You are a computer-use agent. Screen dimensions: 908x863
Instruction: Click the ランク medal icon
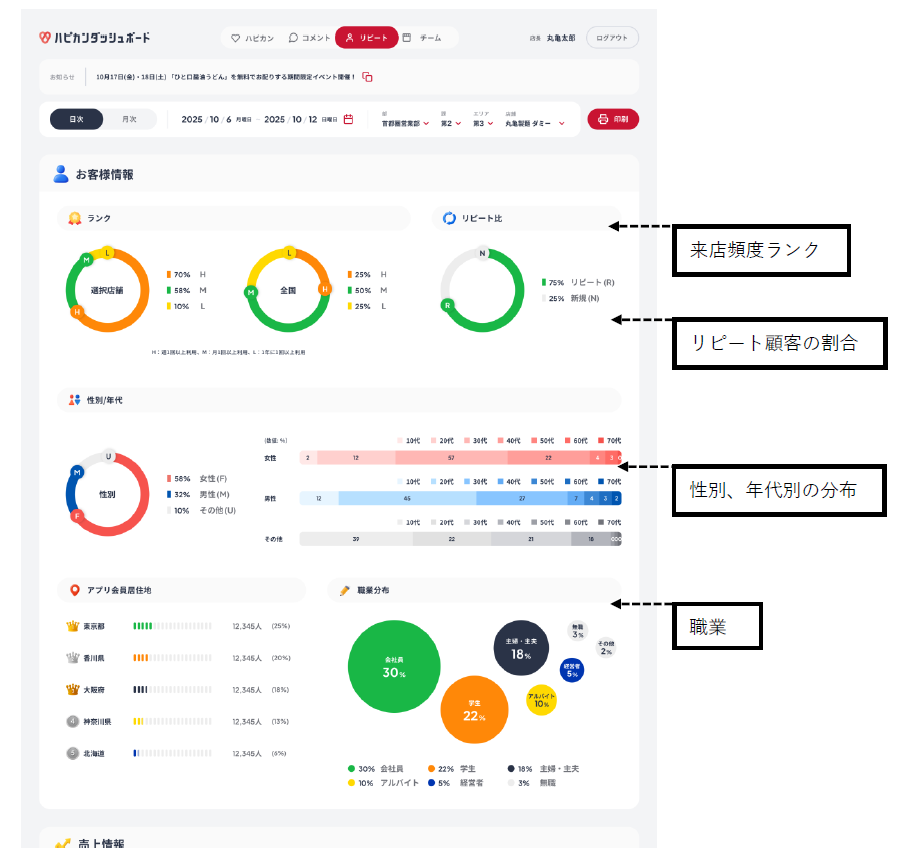pos(74,218)
